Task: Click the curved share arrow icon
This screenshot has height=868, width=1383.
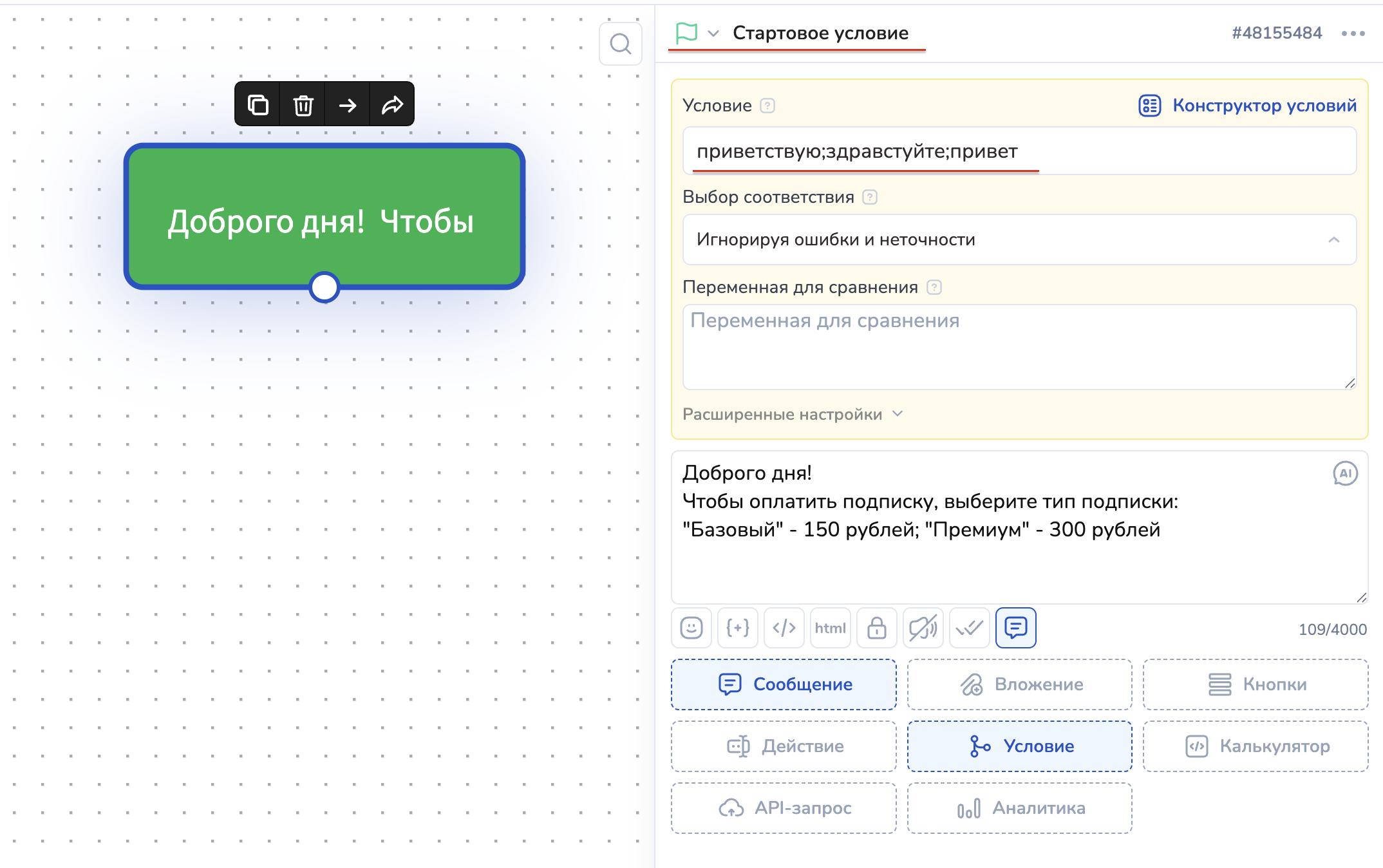Action: coord(392,104)
